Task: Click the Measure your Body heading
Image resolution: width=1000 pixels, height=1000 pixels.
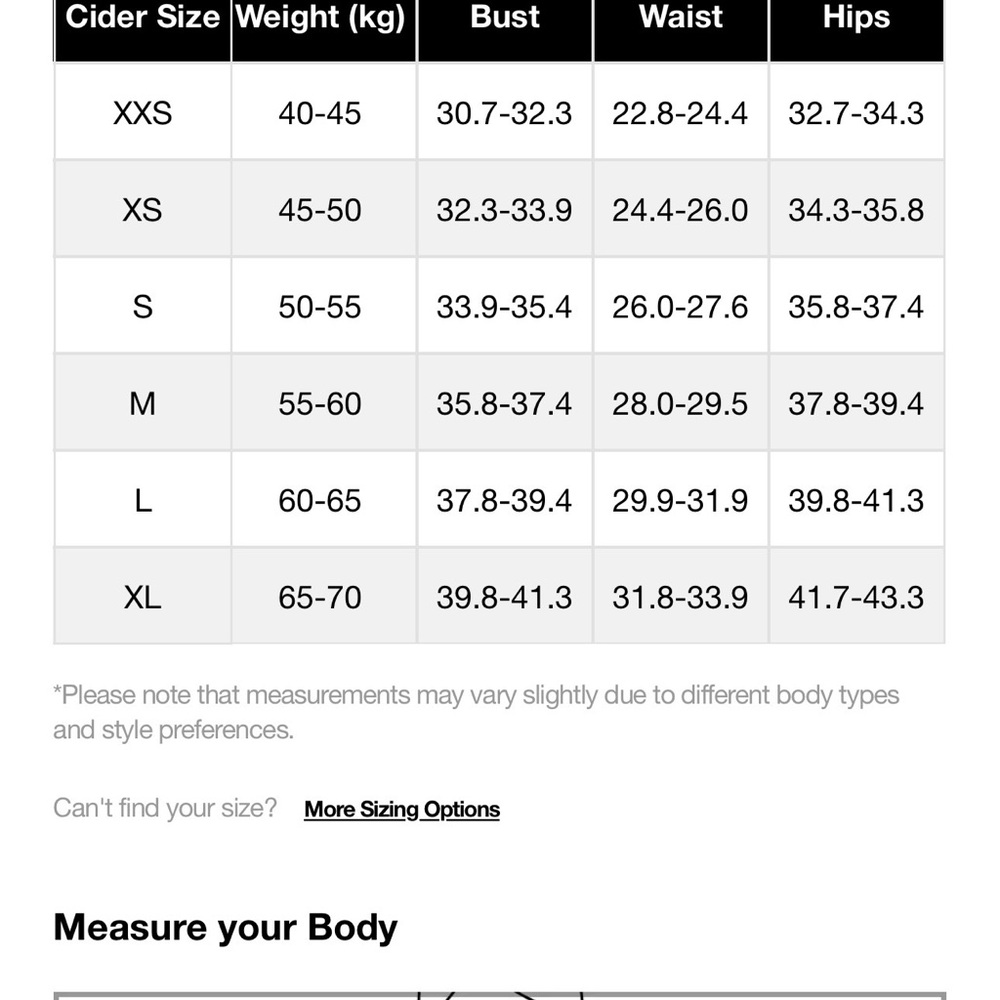Action: coord(225,927)
